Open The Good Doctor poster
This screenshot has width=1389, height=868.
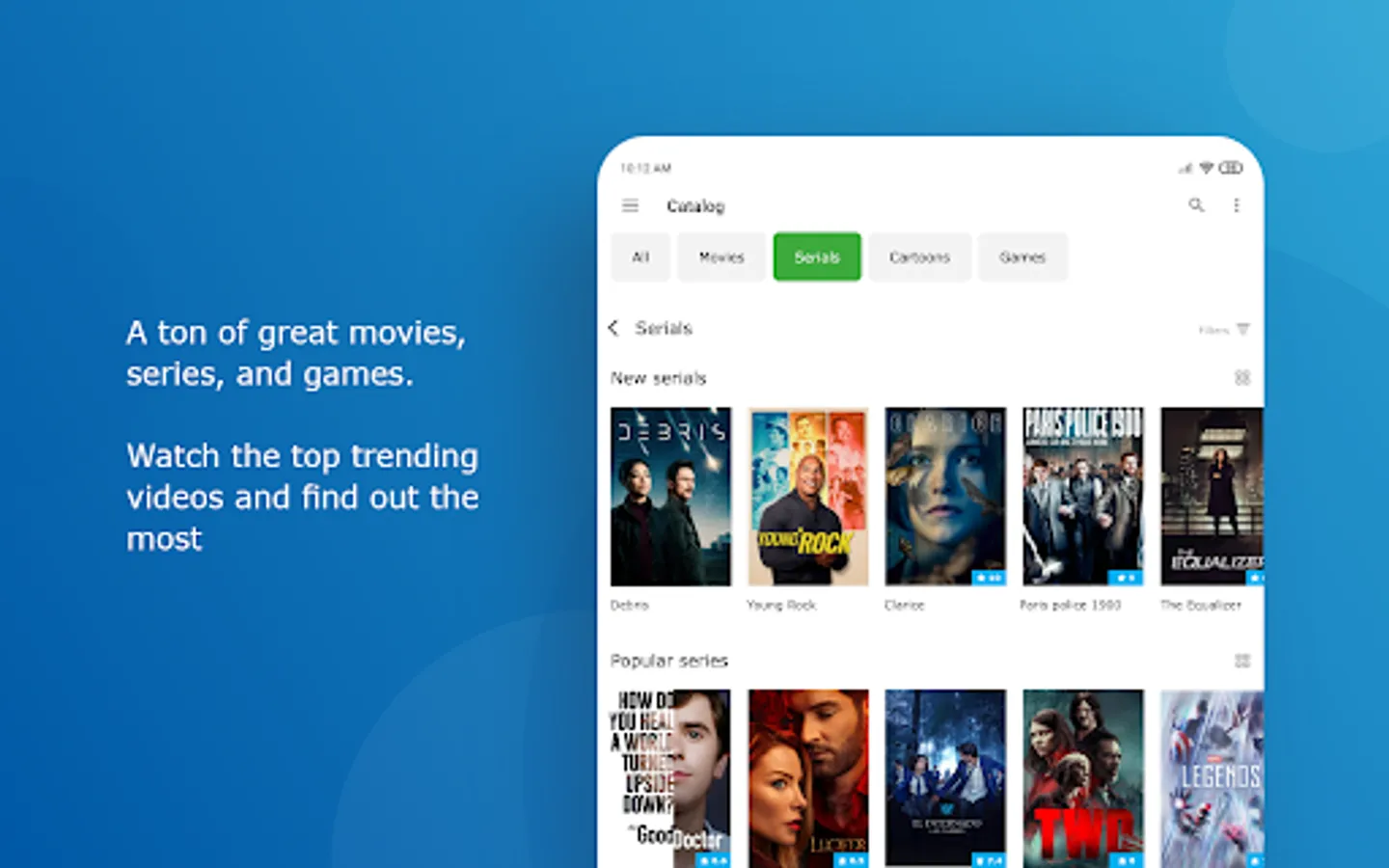670,778
